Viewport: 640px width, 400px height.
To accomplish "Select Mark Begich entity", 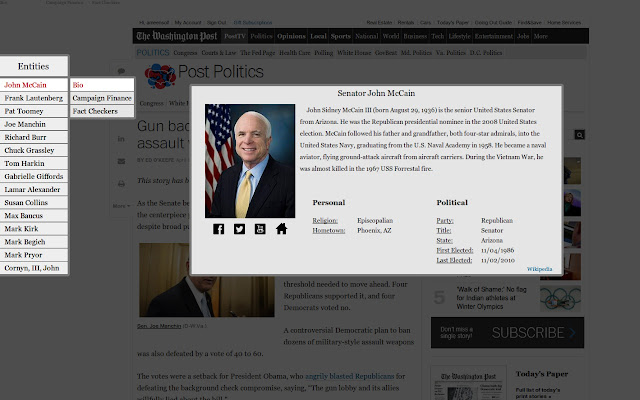I will tap(34, 242).
